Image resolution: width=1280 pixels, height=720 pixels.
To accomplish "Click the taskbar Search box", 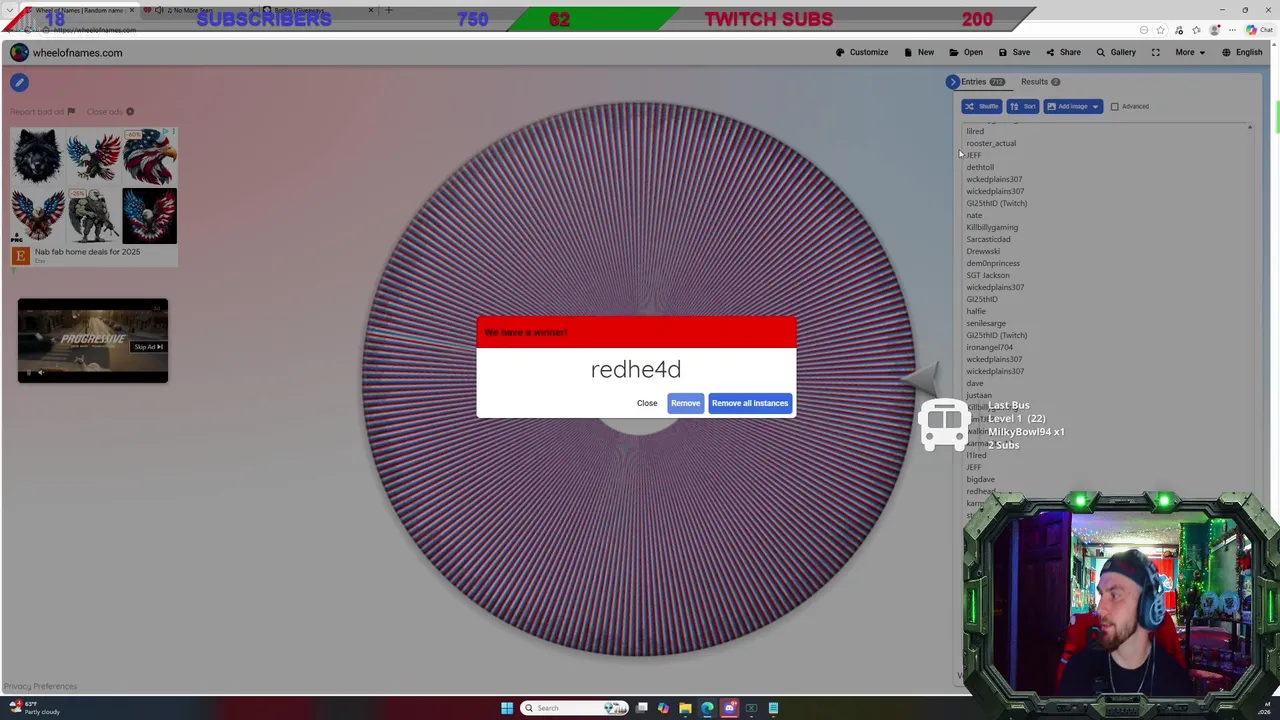I will (573, 708).
